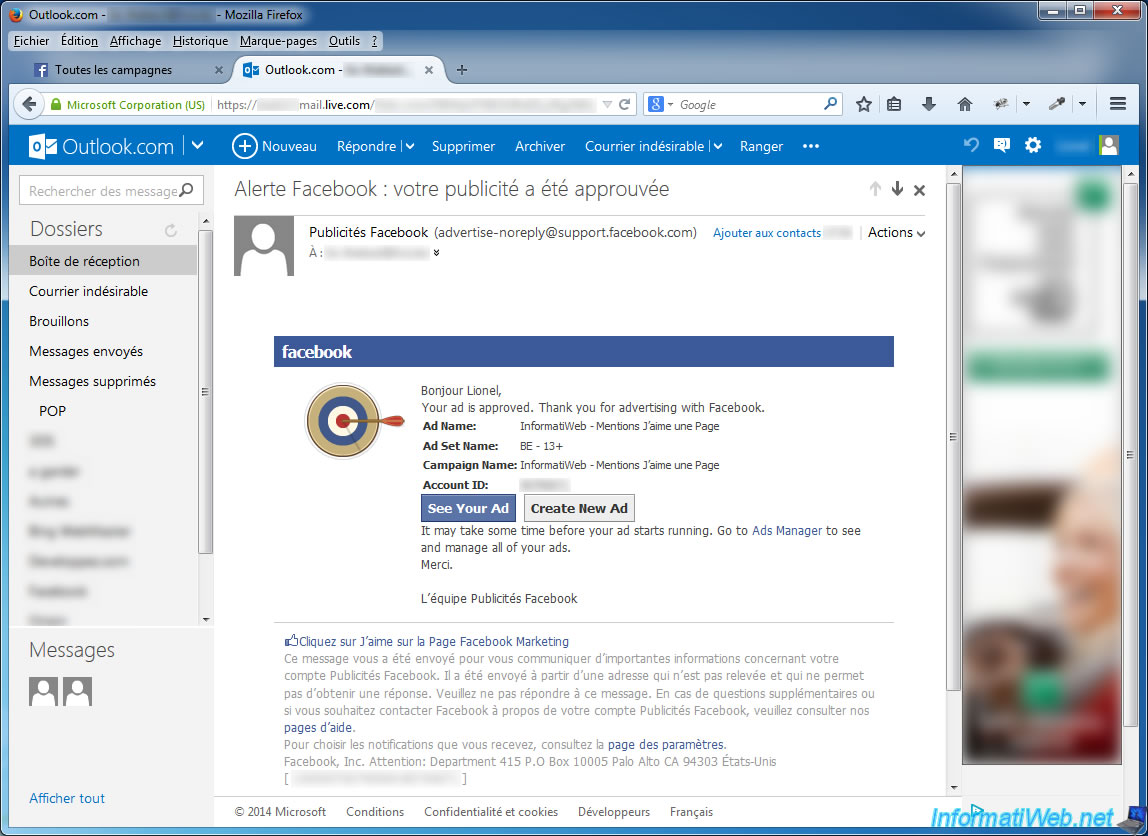Image resolution: width=1148 pixels, height=836 pixels.
Task: Click sender's avatar picture
Action: tap(264, 246)
